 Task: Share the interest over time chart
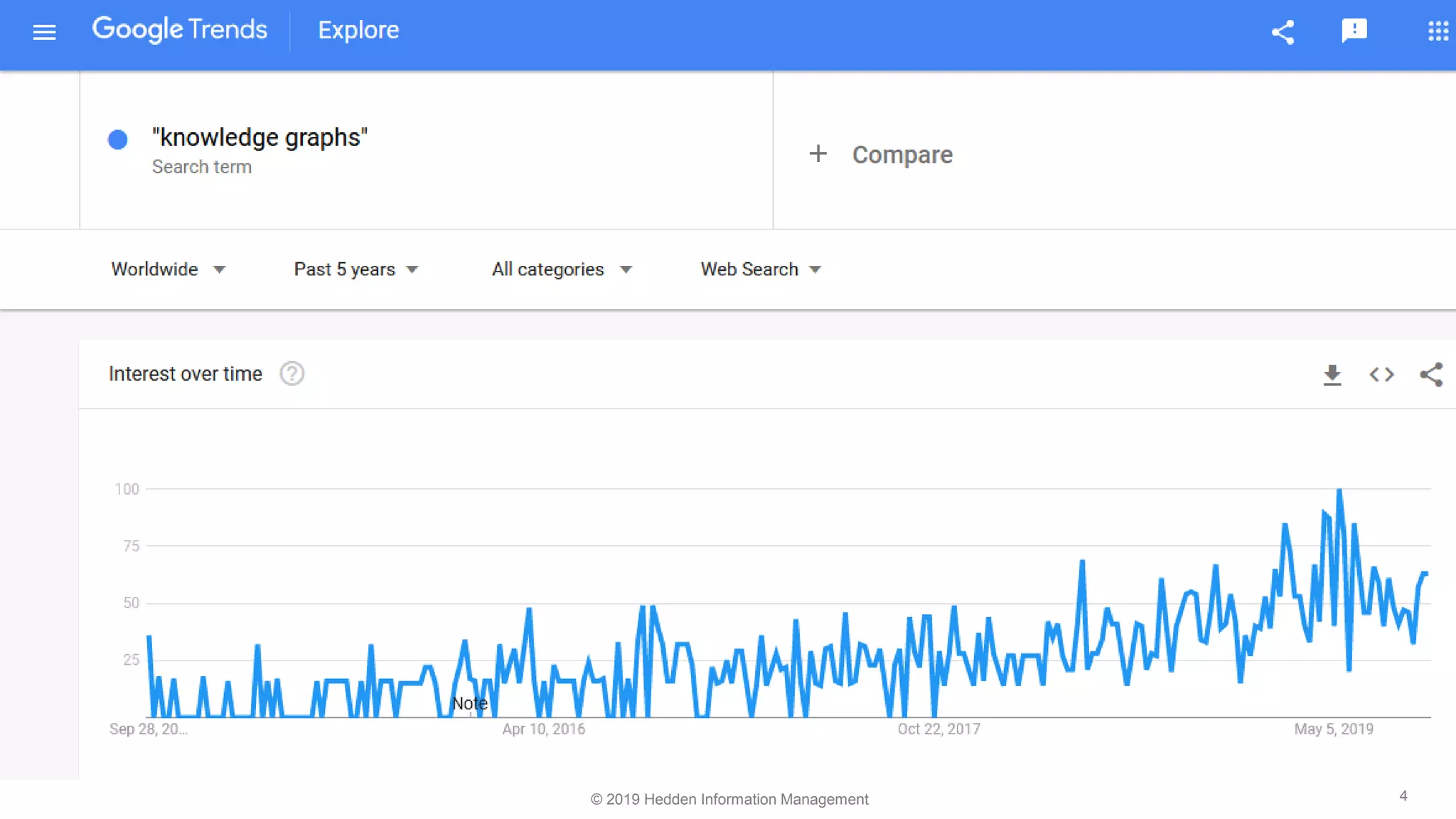pyautogui.click(x=1430, y=375)
